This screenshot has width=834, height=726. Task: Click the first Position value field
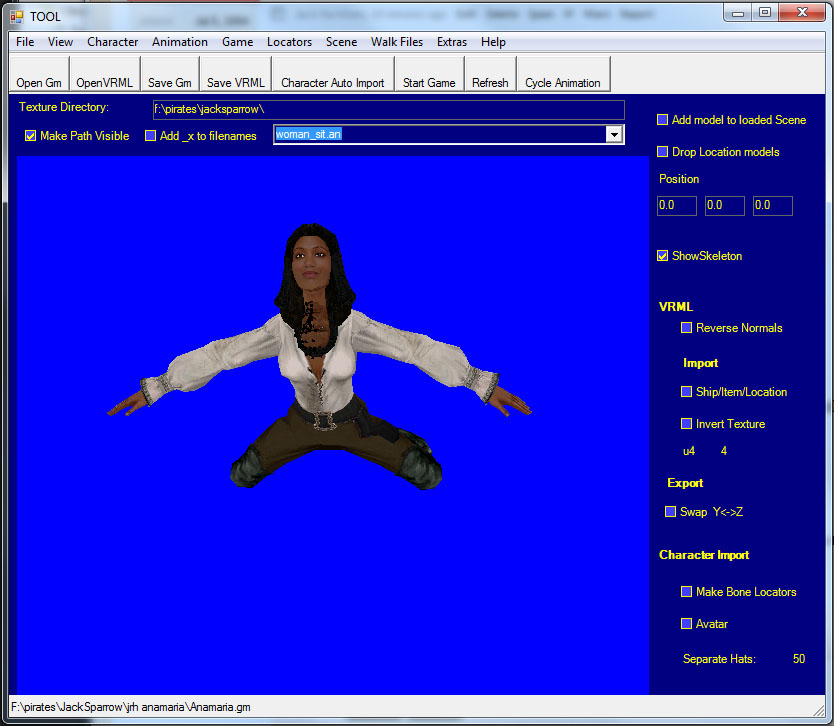click(677, 205)
